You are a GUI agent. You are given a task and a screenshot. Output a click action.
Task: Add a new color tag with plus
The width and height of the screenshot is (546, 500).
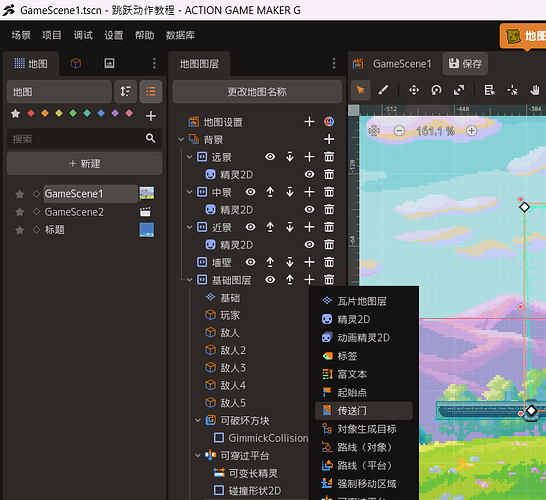[x=150, y=116]
